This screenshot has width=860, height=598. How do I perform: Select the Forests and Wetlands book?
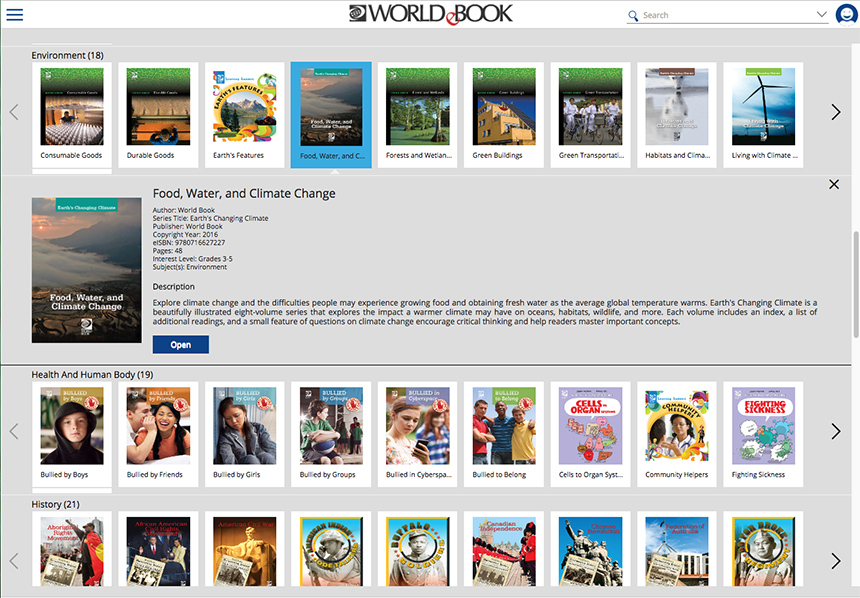point(418,115)
